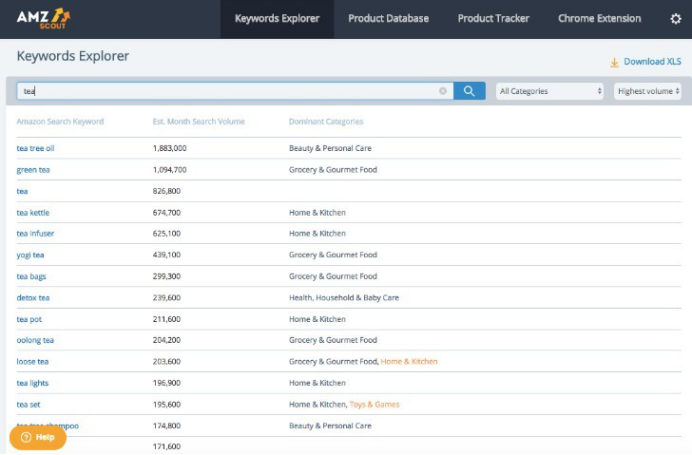Open the loose tea keyword
Image resolution: width=692 pixels, height=455 pixels.
[x=33, y=362]
